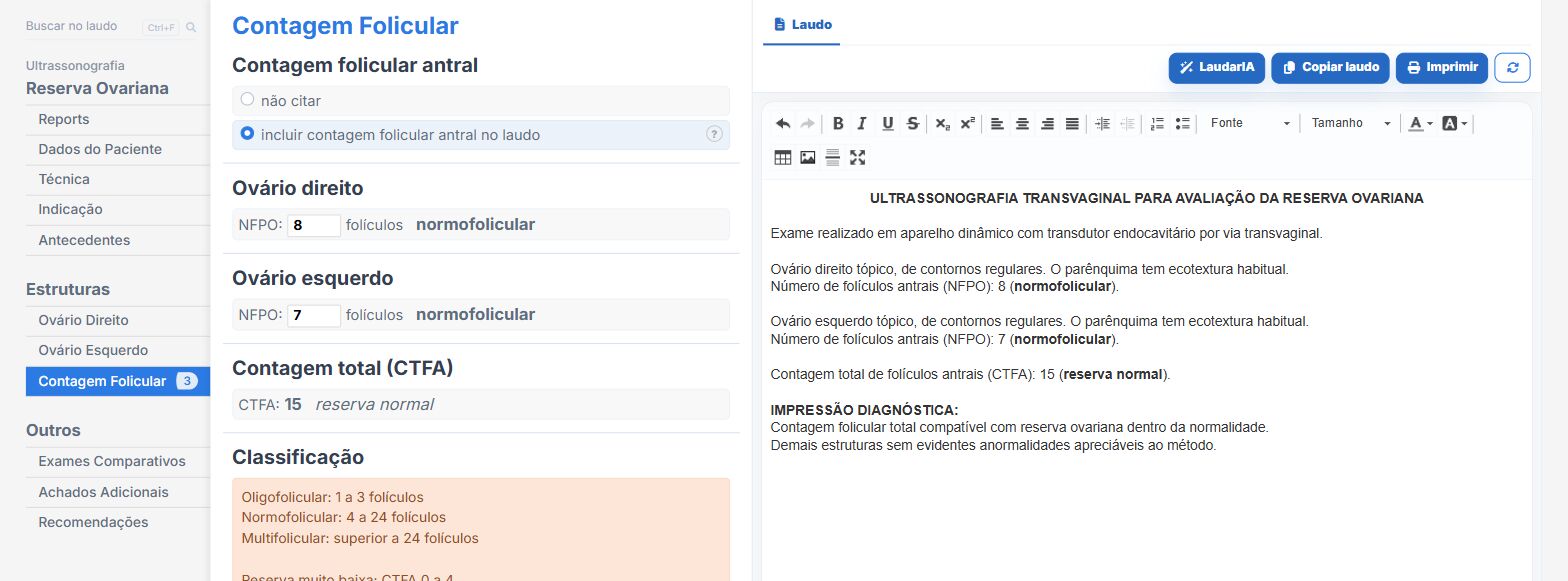This screenshot has width=1568, height=581.
Task: Click the refresh report button
Action: (x=1512, y=67)
